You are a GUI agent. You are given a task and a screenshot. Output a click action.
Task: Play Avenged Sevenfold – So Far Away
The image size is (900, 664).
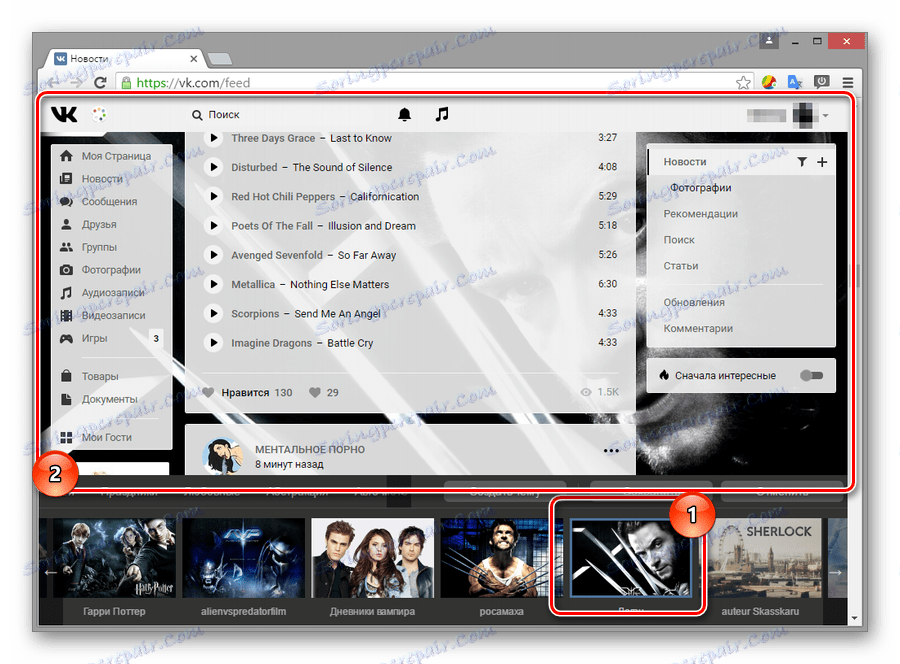(x=214, y=255)
